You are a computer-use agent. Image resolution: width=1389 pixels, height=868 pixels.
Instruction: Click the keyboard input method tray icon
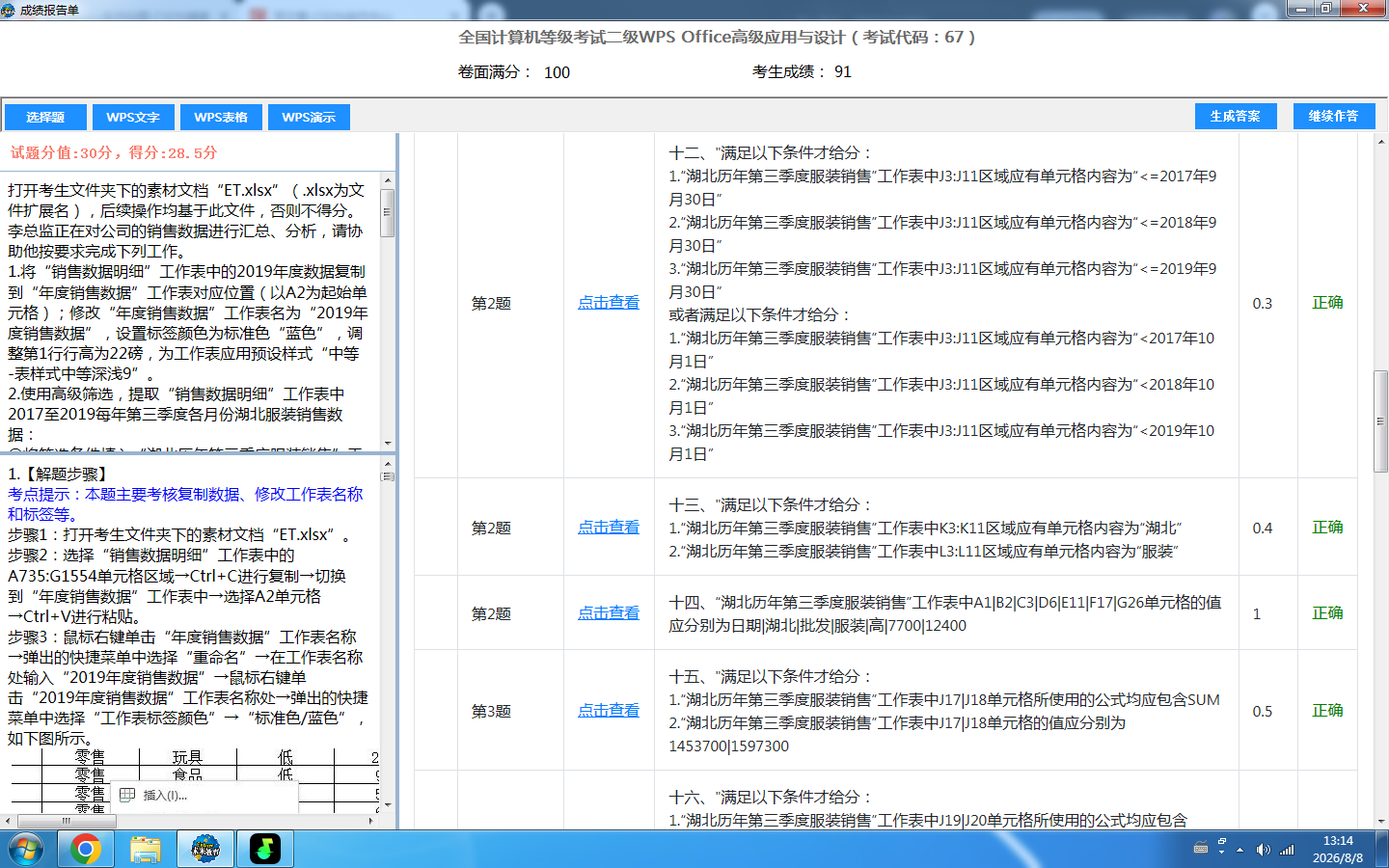1201,849
